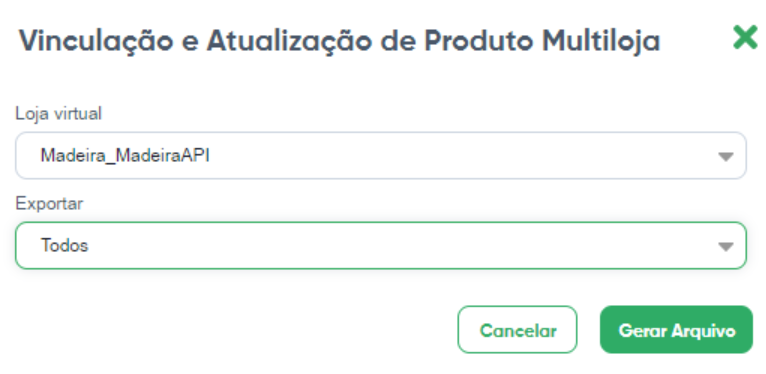
Task: Change the export filter from Todos
Action: click(381, 246)
